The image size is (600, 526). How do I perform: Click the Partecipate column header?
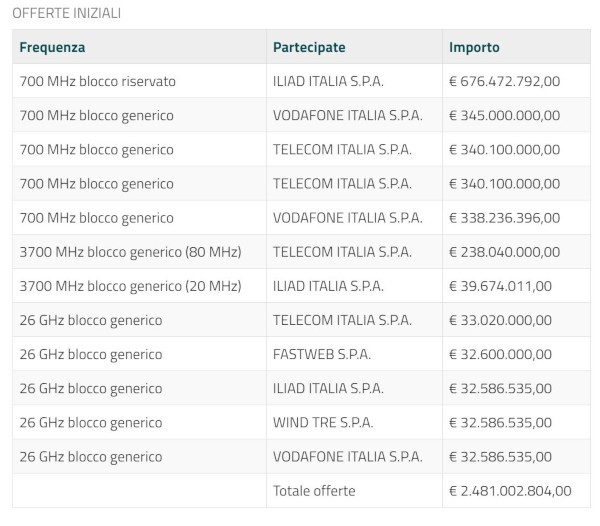pyautogui.click(x=309, y=47)
